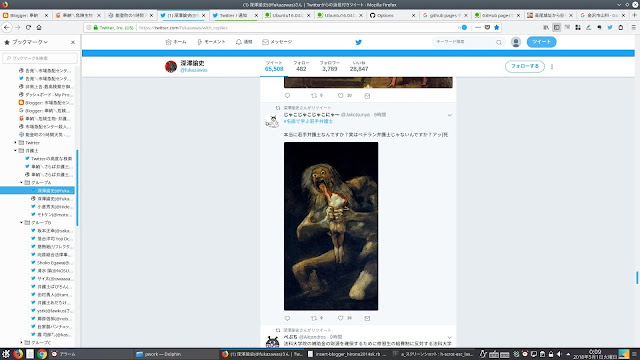Viewport: 640px width, 360px height.
Task: Select the Likes tab showing 28,847
Action: tap(359, 66)
